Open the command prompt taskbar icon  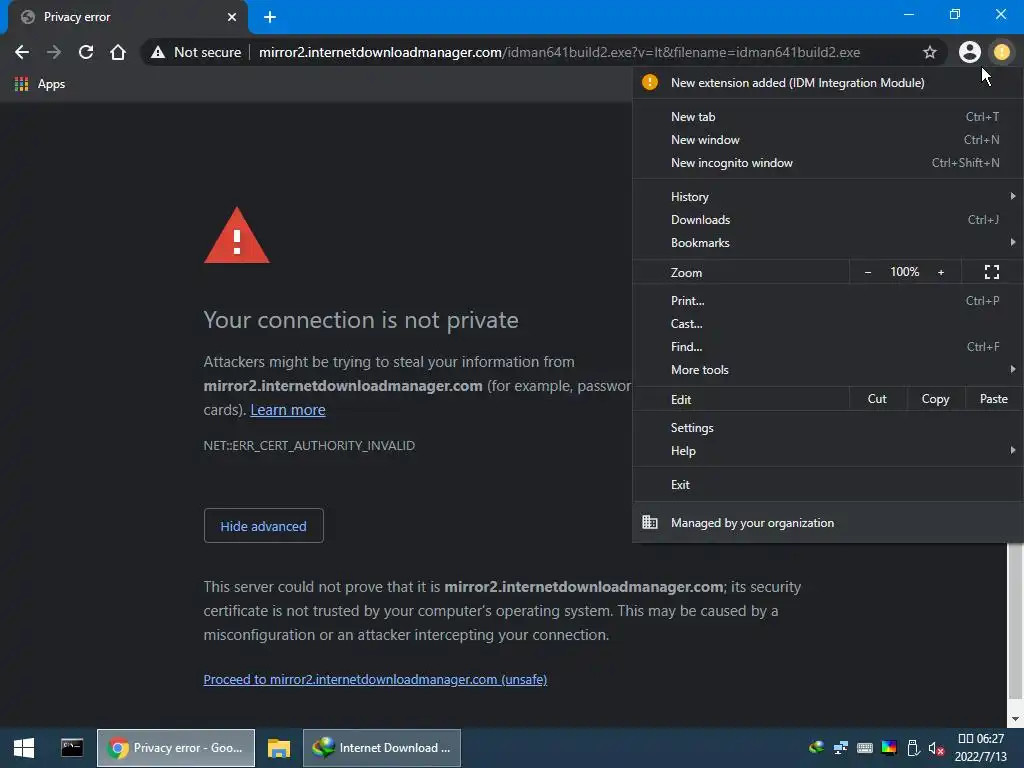(72, 748)
